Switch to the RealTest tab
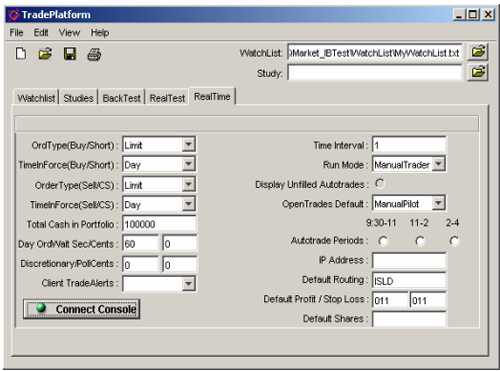Screen dimensions: 500x371 [x=167, y=98]
